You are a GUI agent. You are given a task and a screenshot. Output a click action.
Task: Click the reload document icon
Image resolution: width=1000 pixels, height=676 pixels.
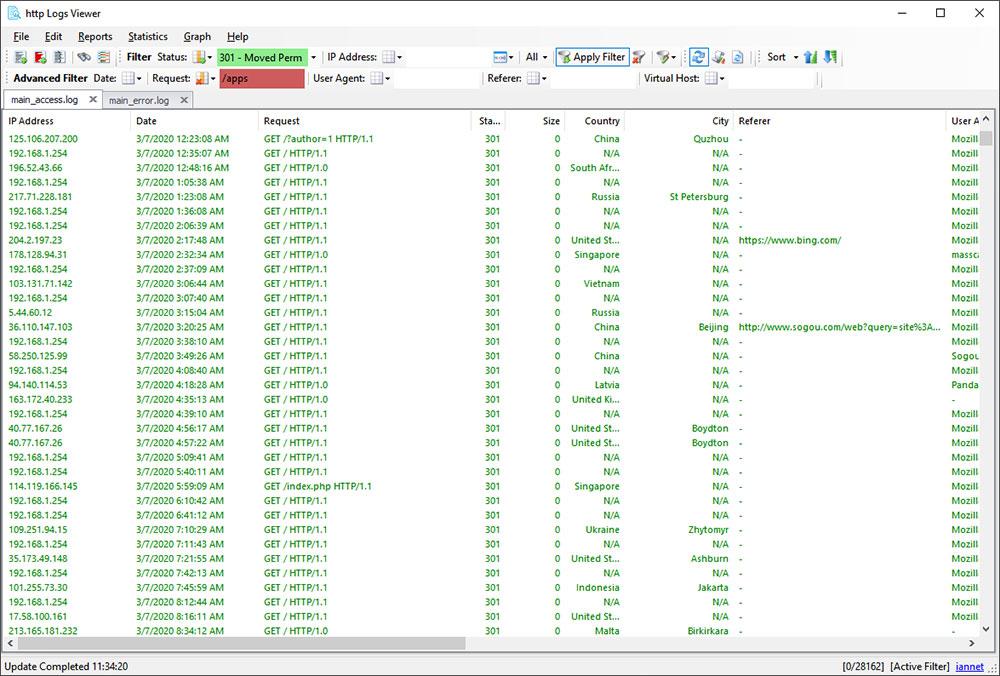(737, 57)
